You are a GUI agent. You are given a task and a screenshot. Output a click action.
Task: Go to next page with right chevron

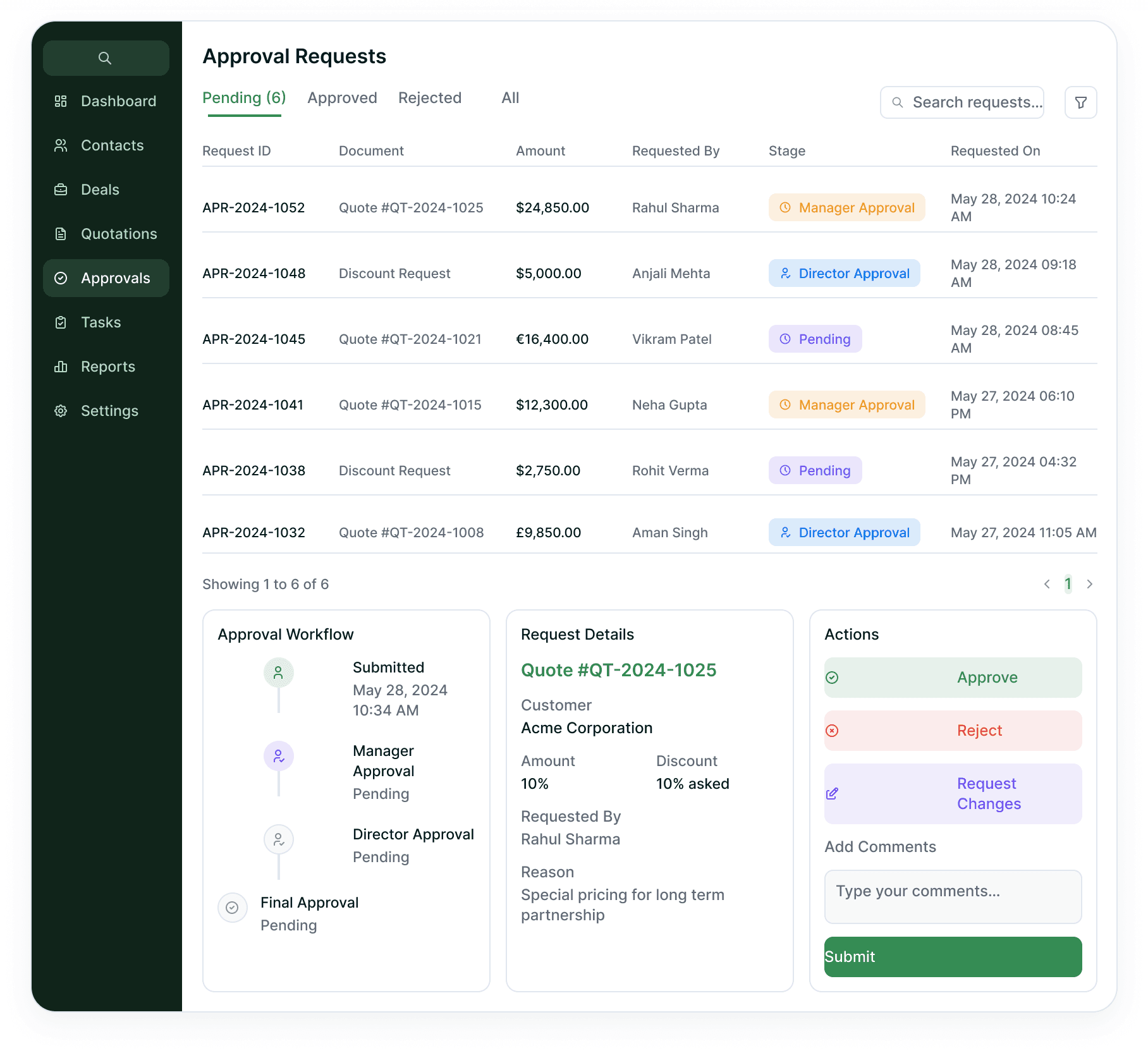coord(1090,584)
